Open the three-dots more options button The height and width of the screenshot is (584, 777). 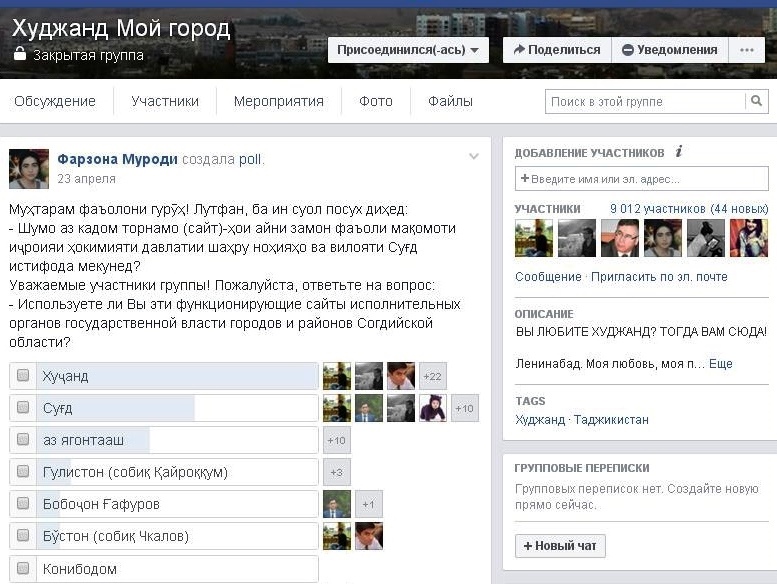747,50
